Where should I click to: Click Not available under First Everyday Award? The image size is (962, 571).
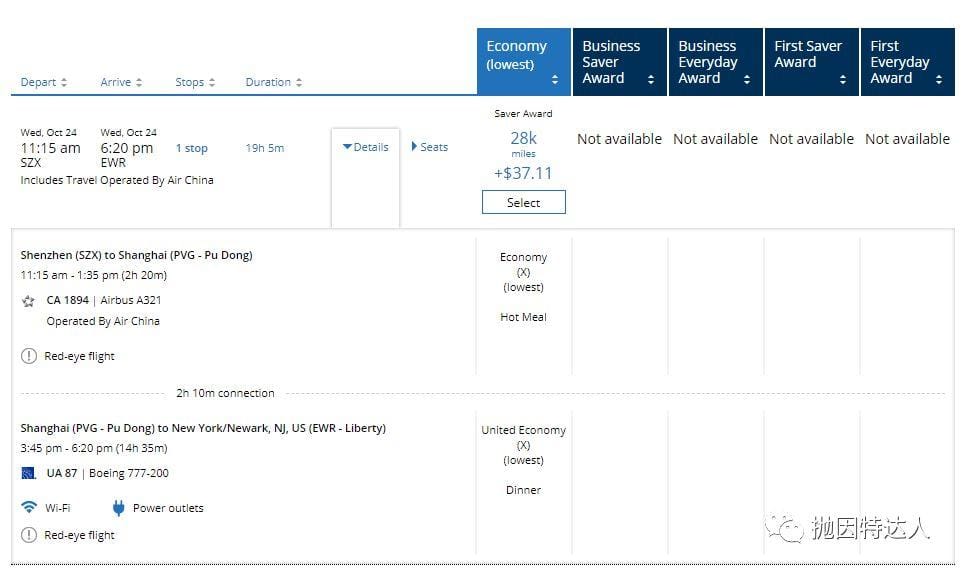click(907, 139)
